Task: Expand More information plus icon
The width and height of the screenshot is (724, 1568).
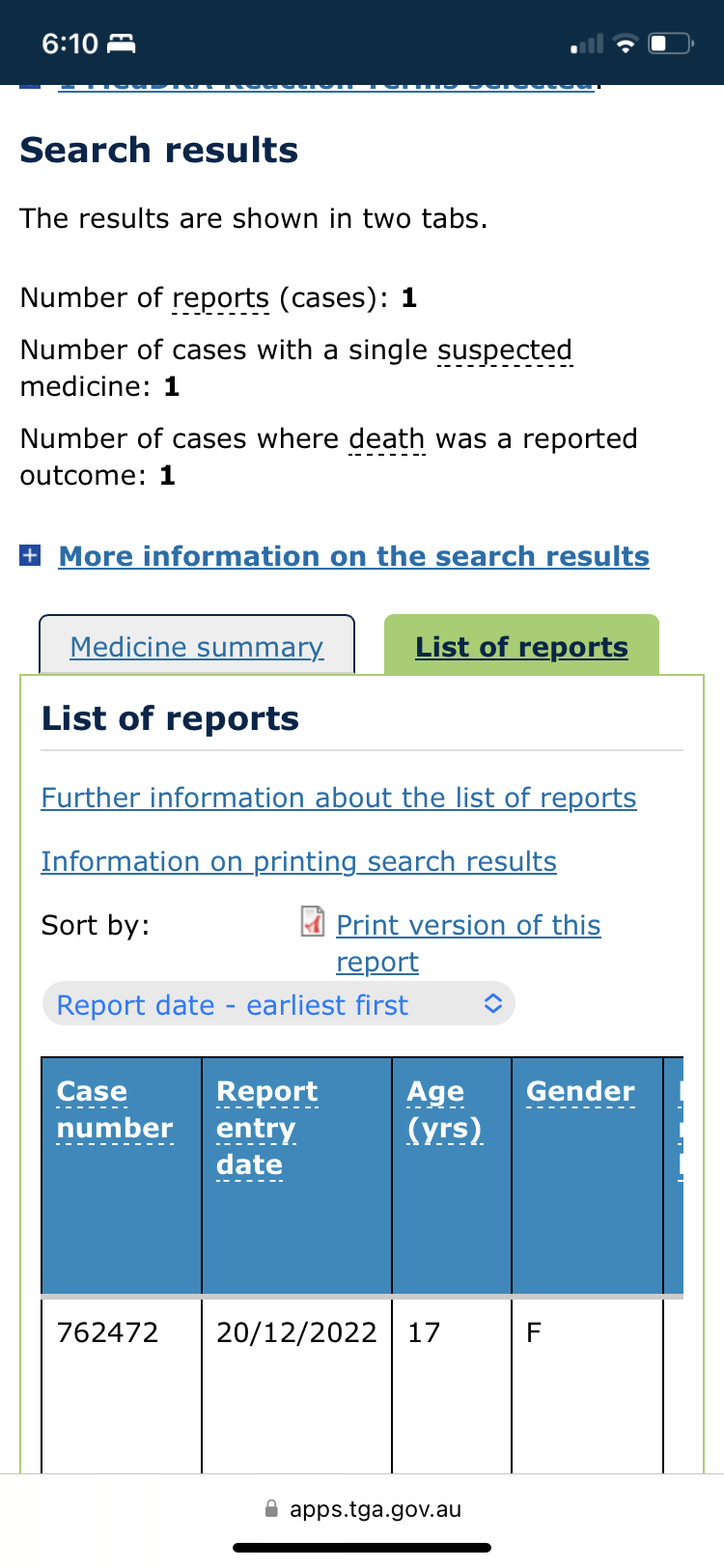Action: click(30, 555)
